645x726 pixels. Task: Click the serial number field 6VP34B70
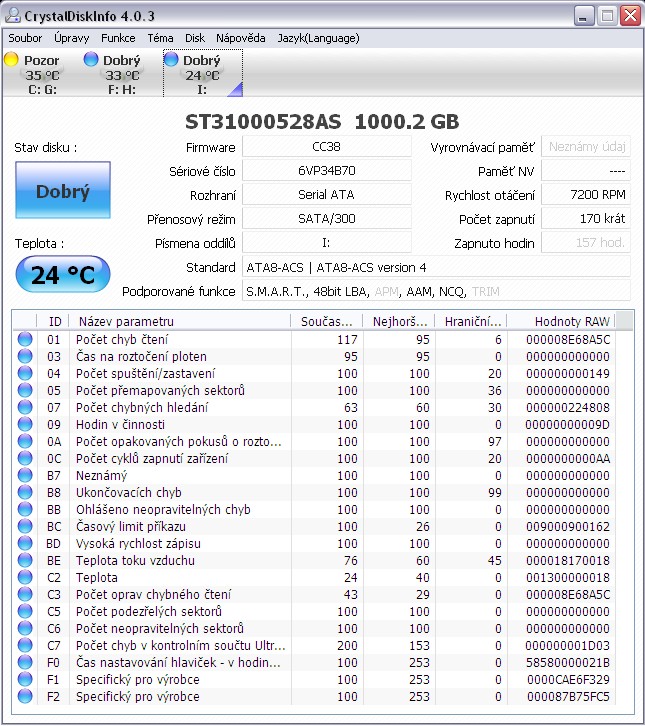(x=327, y=171)
